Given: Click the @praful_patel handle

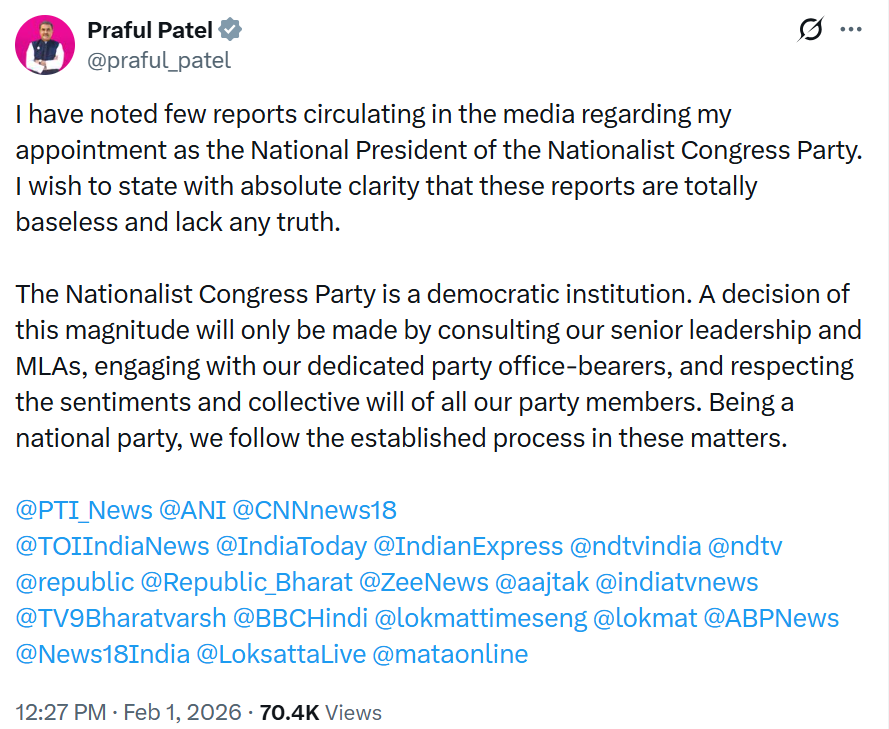Looking at the screenshot, I should click(x=159, y=60).
